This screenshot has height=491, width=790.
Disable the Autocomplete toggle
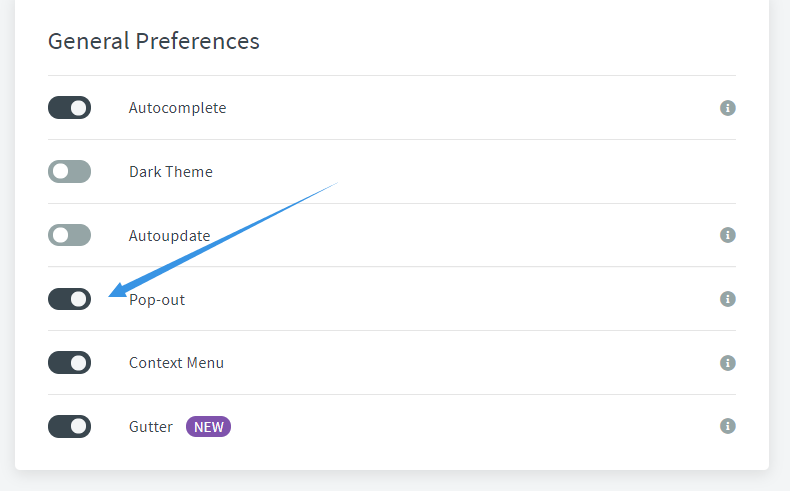70,108
